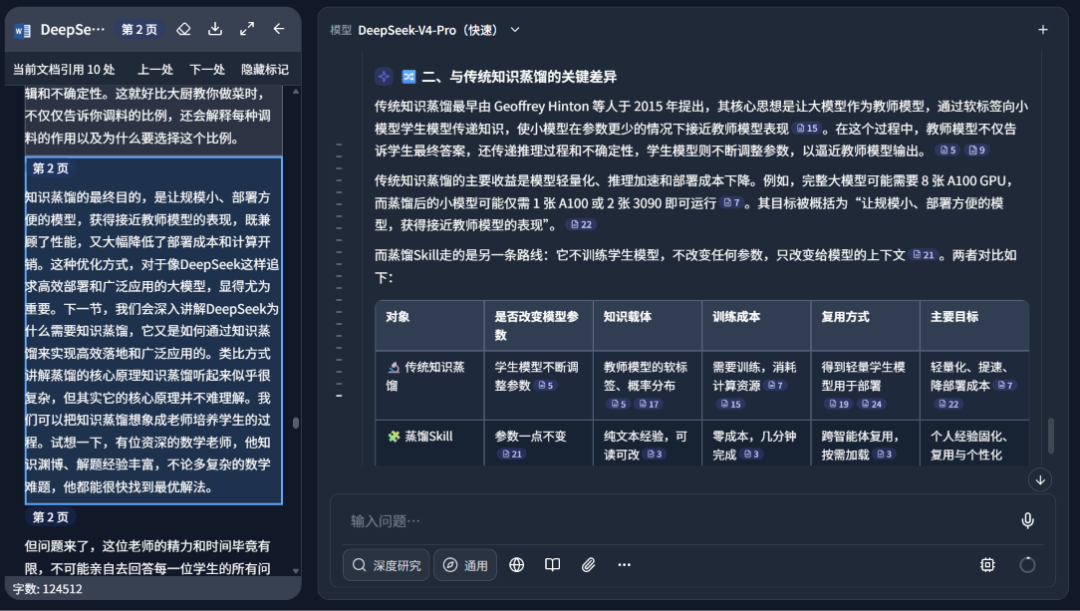Viewport: 1080px width, 611px height.
Task: Open the chip-shaped settings icon near send
Action: (x=988, y=565)
